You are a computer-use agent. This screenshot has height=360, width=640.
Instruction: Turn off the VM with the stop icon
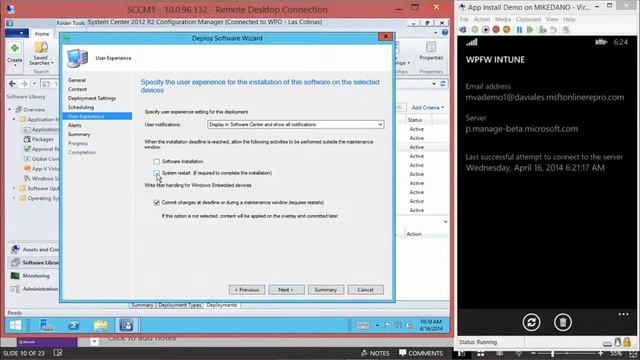pyautogui.click(x=485, y=30)
